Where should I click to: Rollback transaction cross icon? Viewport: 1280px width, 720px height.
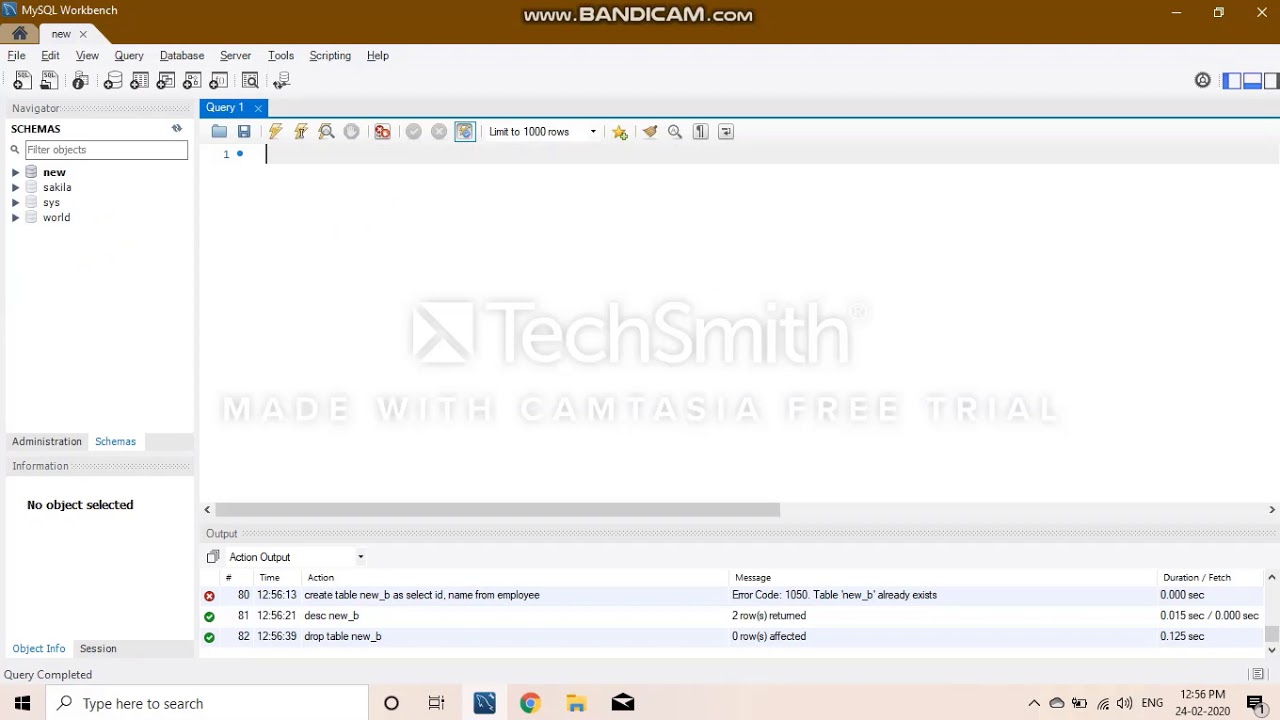[439, 132]
